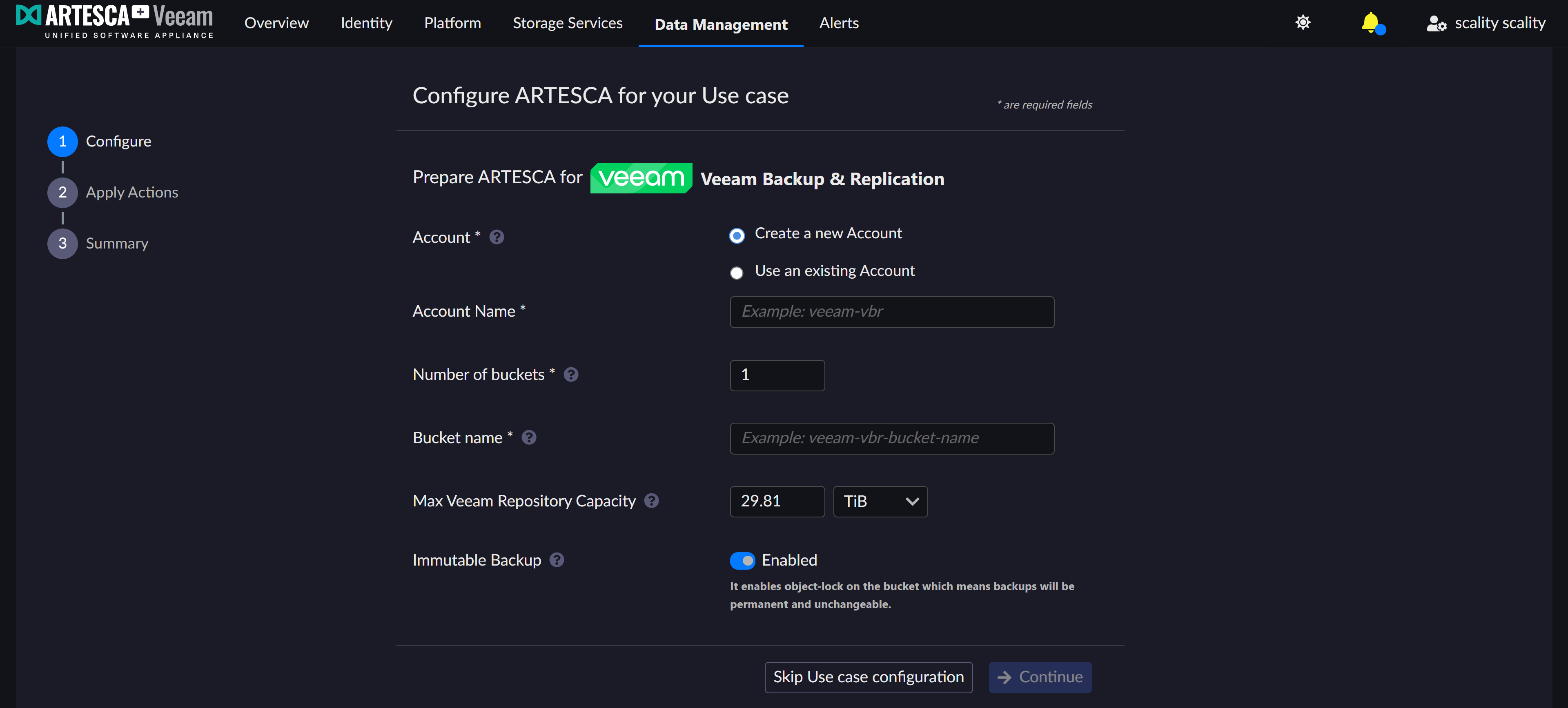
Task: Open the Storage Services menu
Action: click(x=567, y=23)
